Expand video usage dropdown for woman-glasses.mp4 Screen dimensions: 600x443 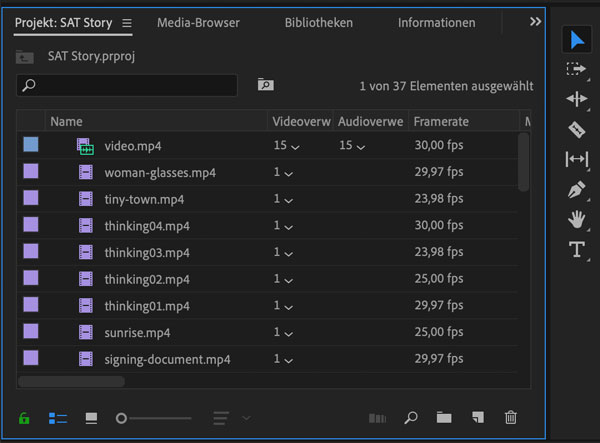coord(289,174)
